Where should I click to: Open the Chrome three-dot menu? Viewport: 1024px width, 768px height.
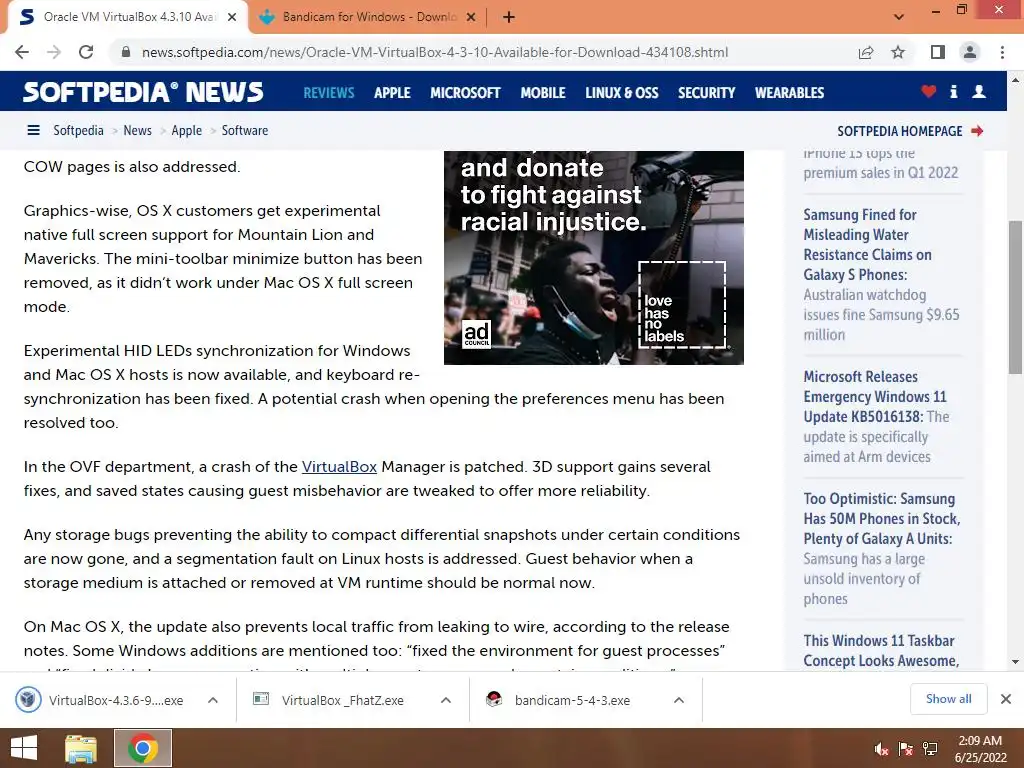[1002, 52]
